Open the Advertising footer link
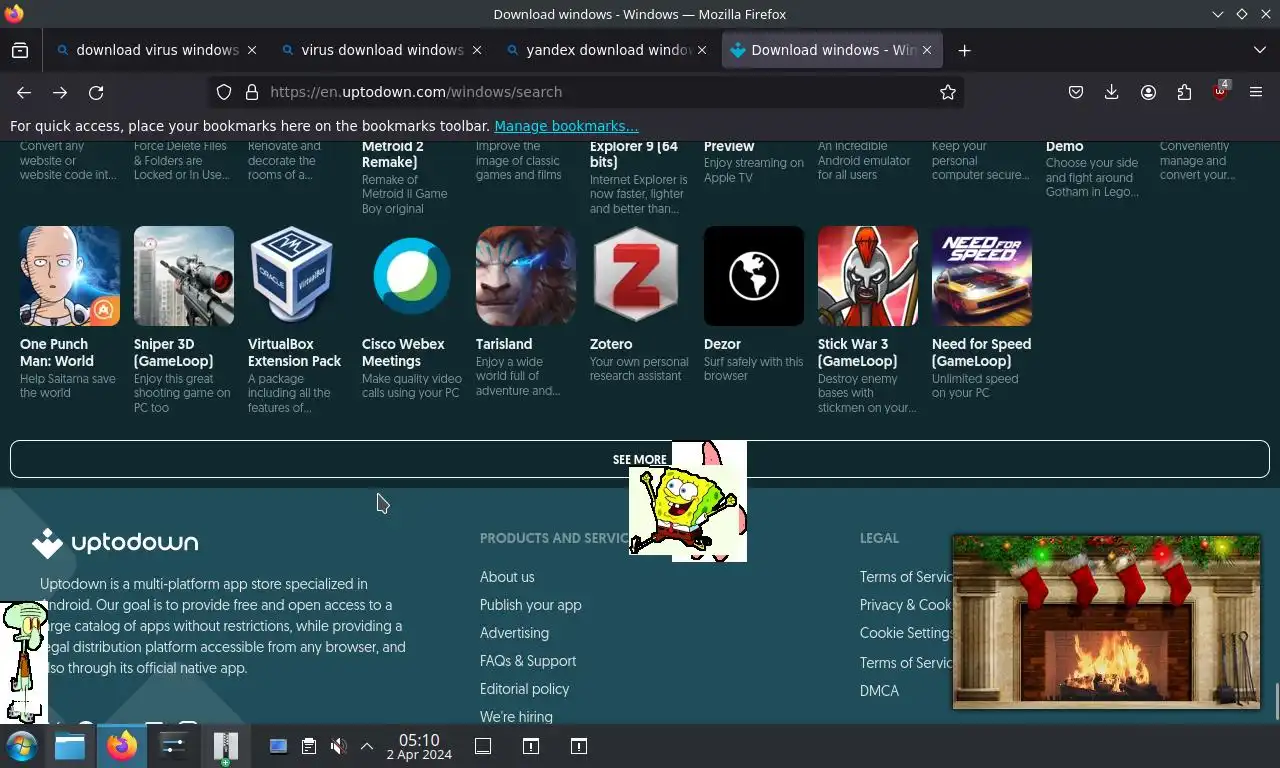This screenshot has width=1280, height=768. tap(514, 633)
